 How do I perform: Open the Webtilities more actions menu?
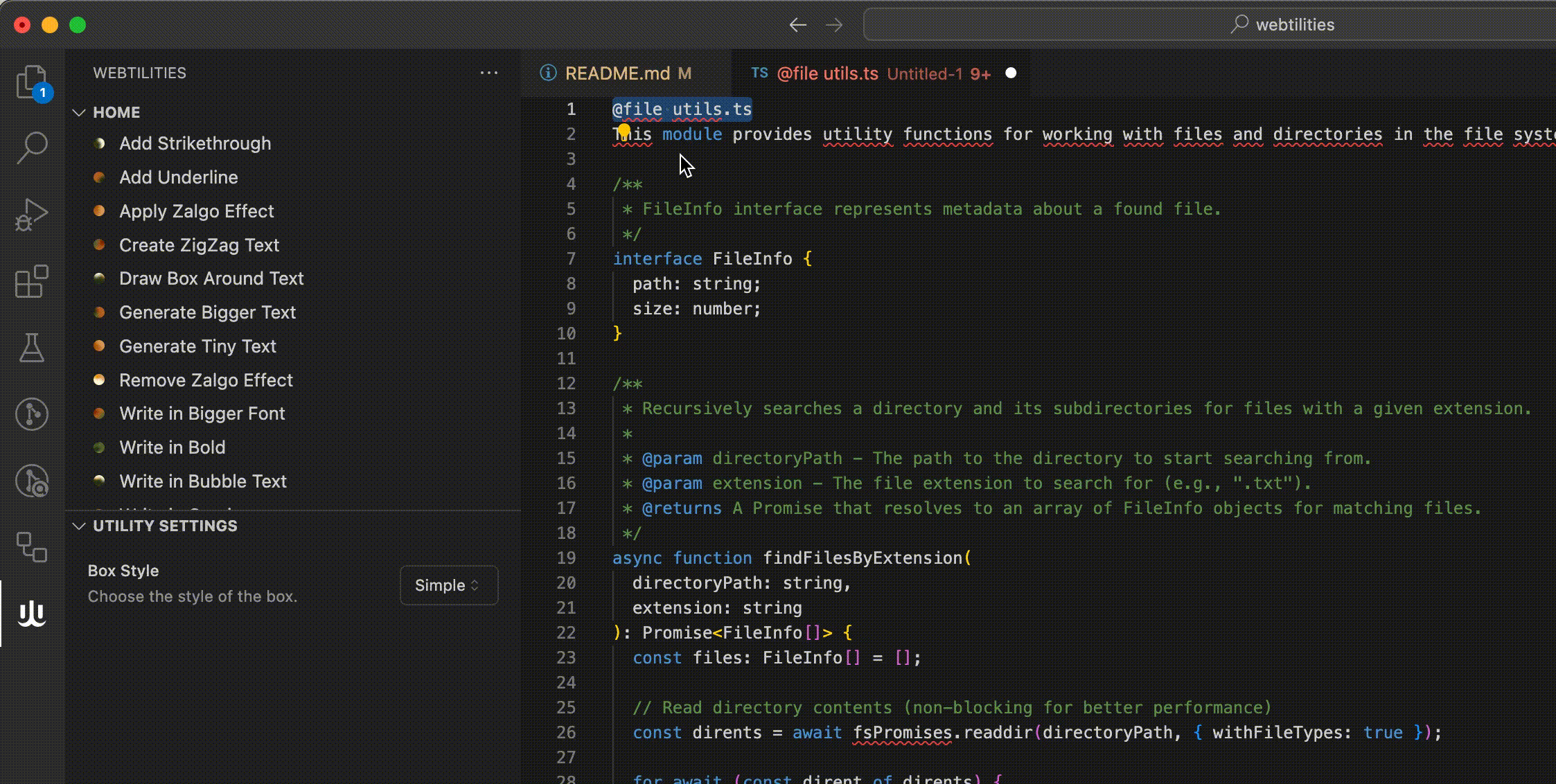[x=488, y=73]
